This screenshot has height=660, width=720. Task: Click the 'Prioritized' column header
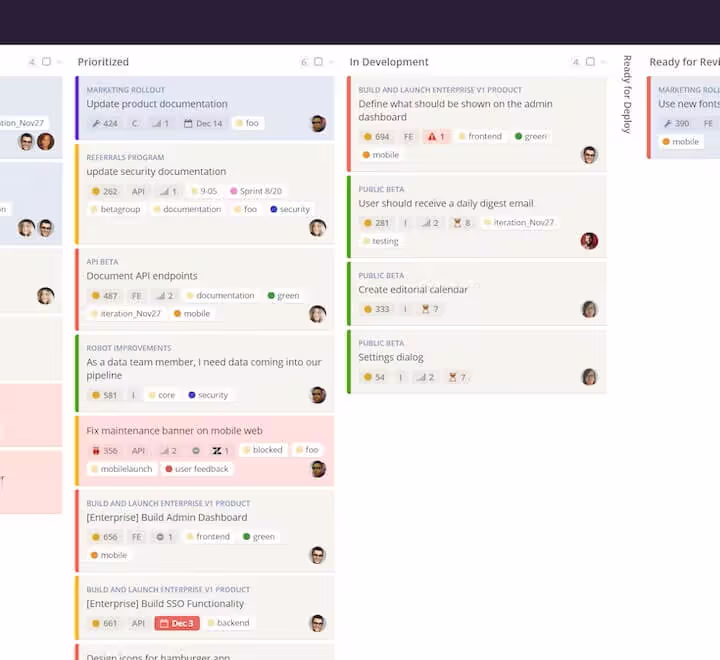pos(103,62)
